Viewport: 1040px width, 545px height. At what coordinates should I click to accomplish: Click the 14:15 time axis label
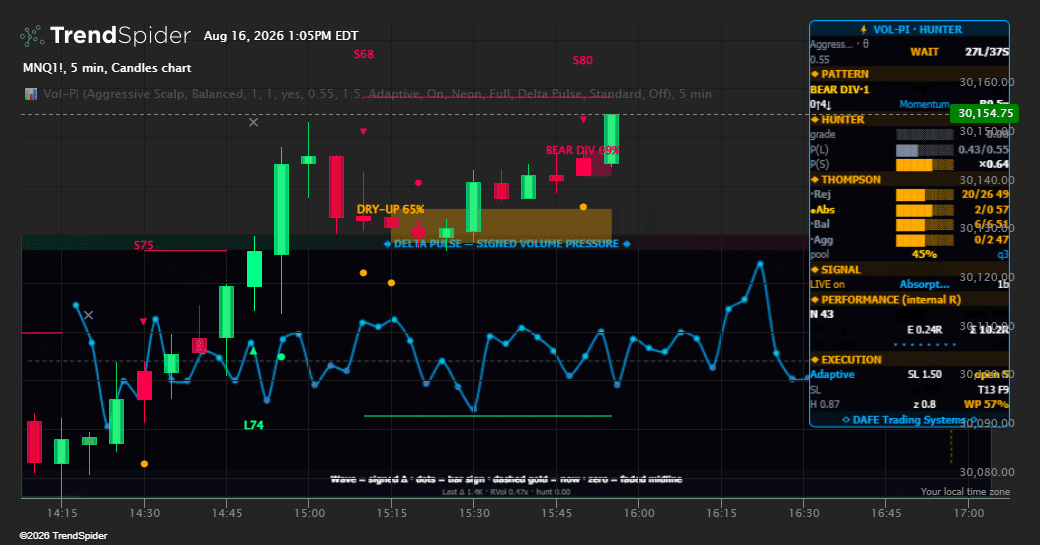pyautogui.click(x=62, y=513)
